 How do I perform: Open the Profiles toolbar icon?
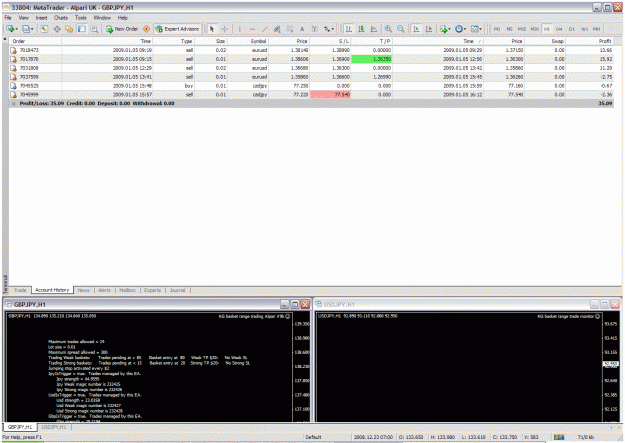tap(27, 29)
